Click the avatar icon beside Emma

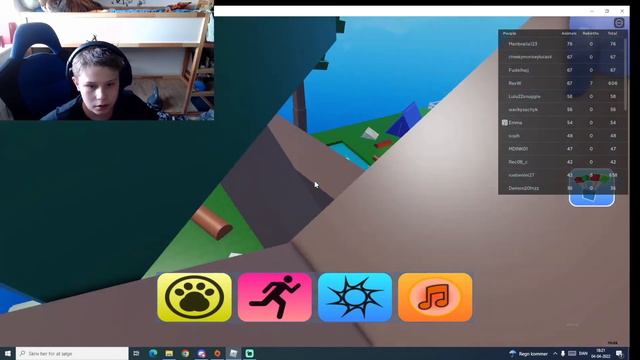504,122
